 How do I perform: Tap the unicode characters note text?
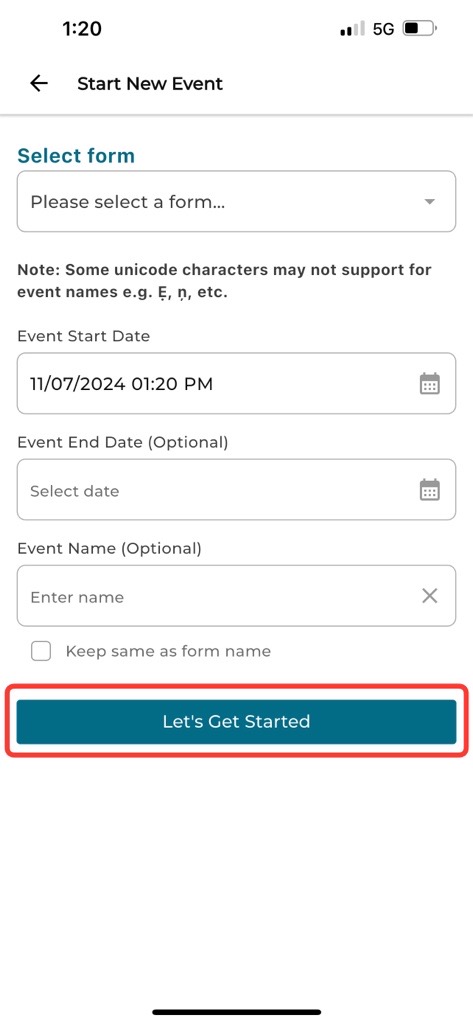(224, 281)
